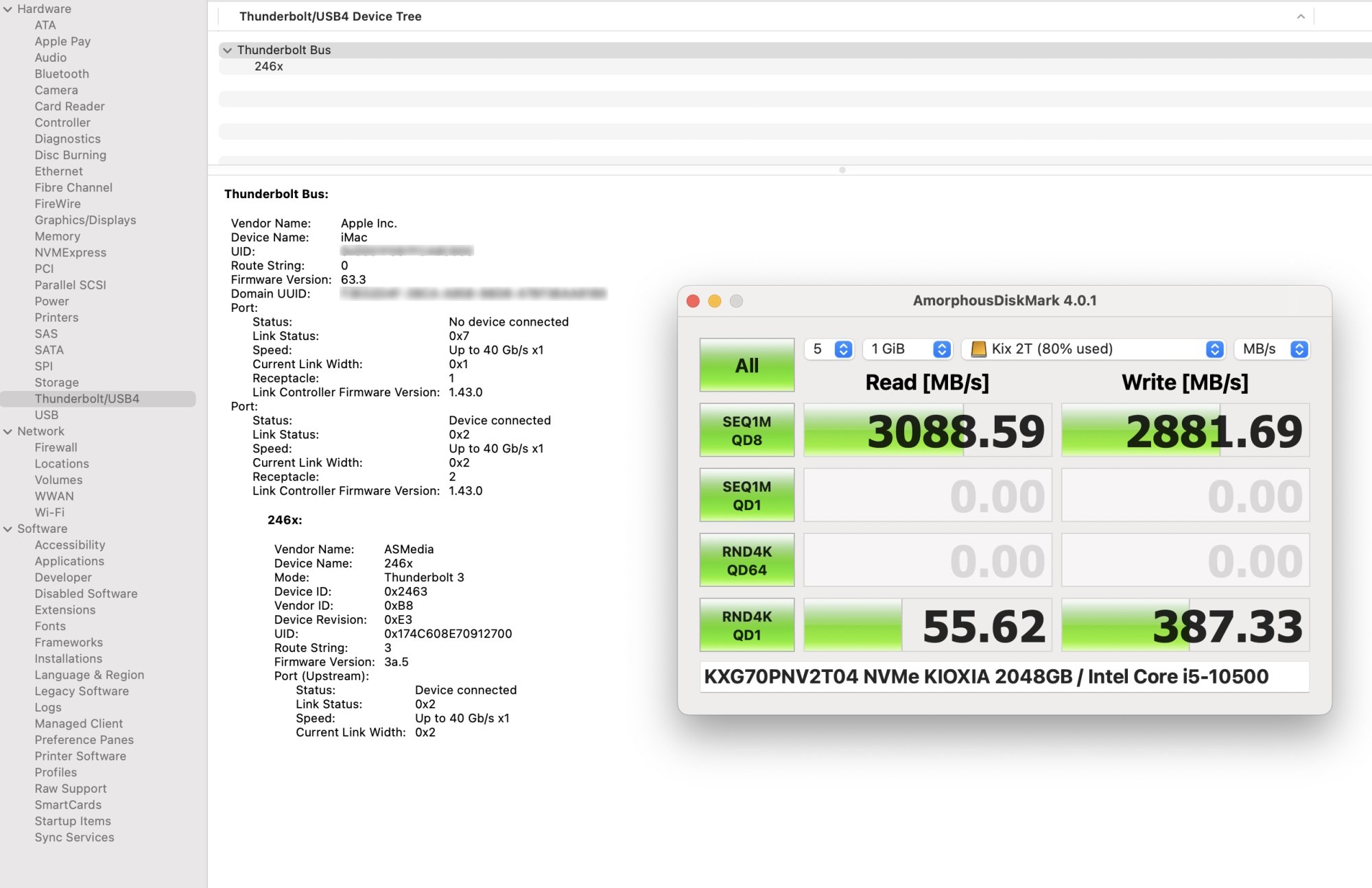Open the USB sidebar item

47,415
